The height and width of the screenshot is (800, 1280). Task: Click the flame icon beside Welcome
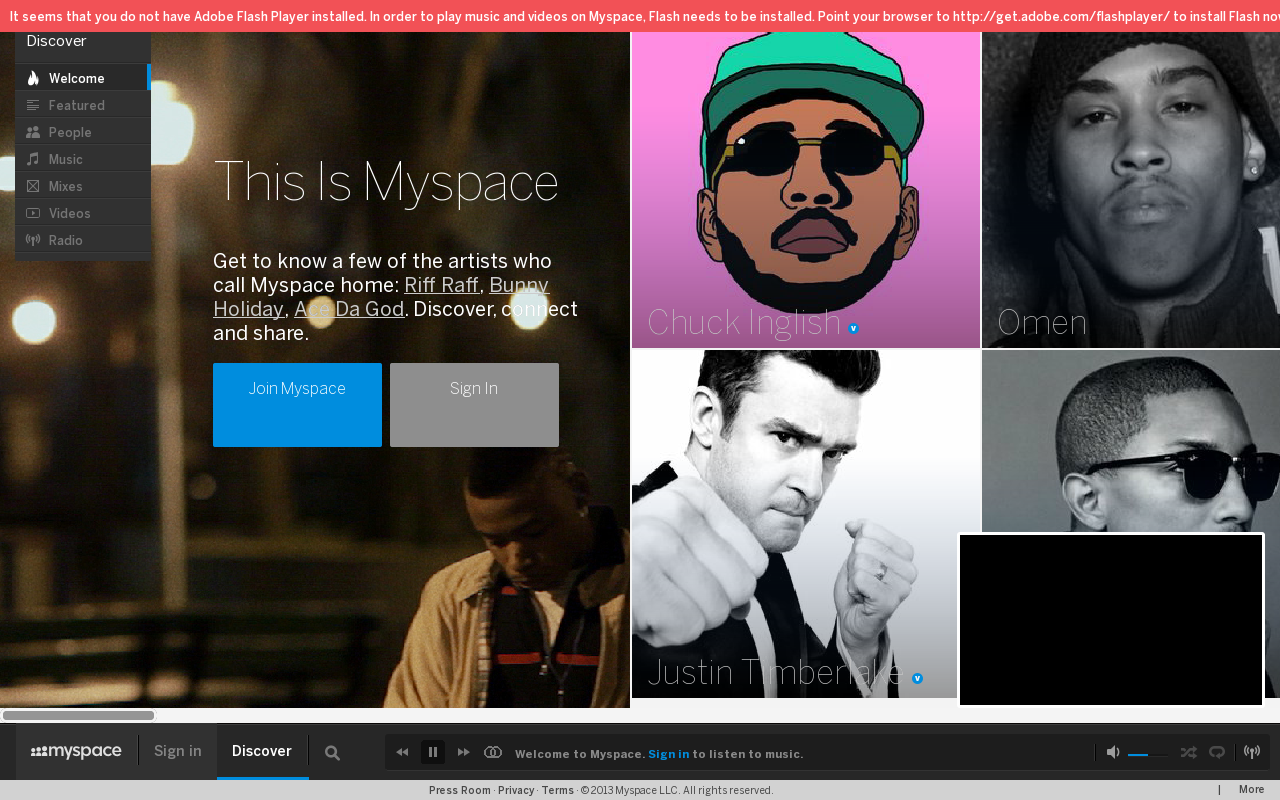tap(33, 78)
